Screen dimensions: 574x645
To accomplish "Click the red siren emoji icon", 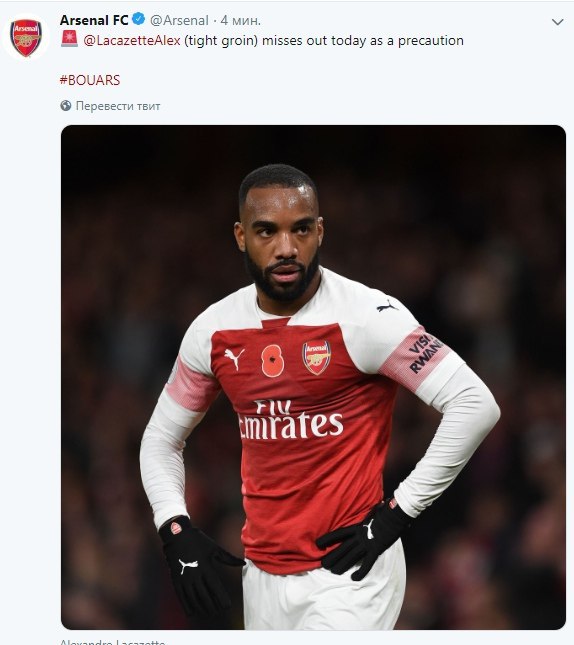I will pyautogui.click(x=69, y=39).
